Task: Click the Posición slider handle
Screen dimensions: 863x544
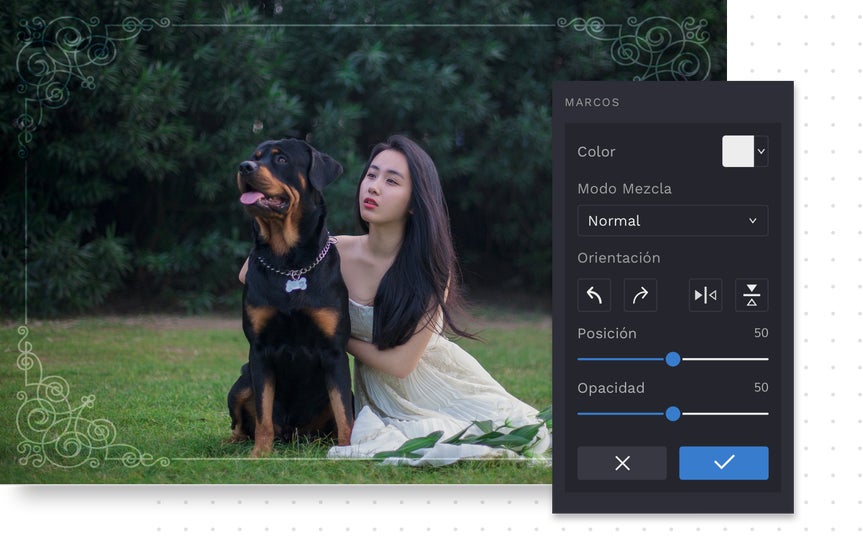Action: tap(673, 359)
